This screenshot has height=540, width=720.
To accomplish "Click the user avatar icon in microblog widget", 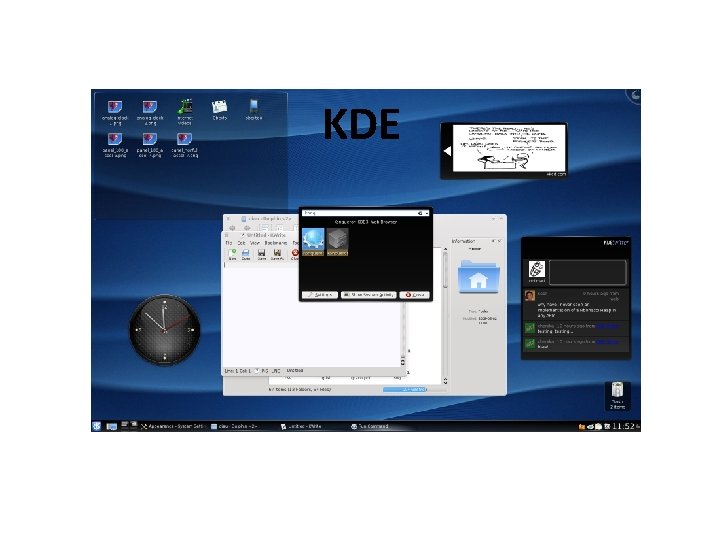I will coord(536,270).
